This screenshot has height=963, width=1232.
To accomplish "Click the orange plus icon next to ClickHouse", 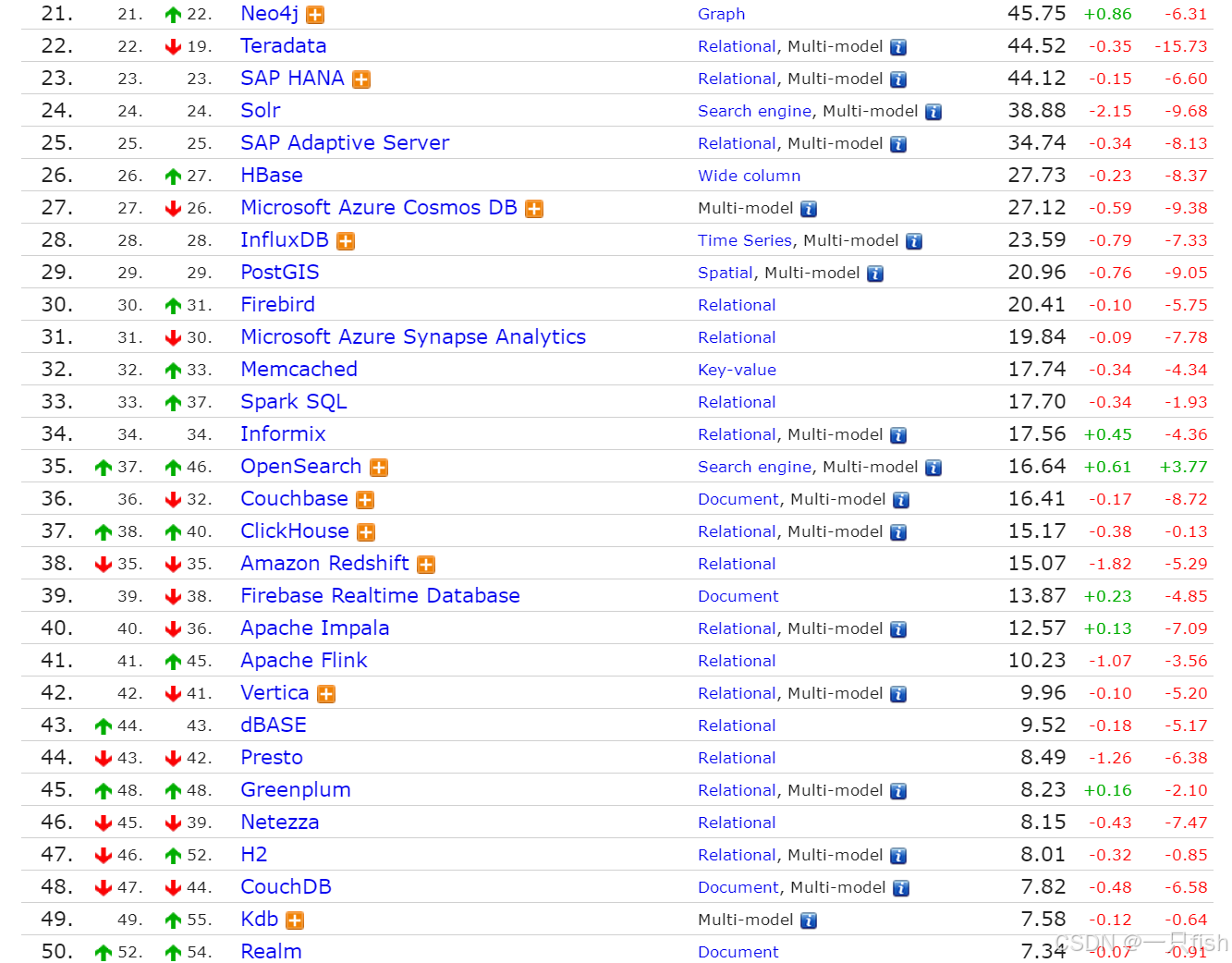I will coord(366,532).
